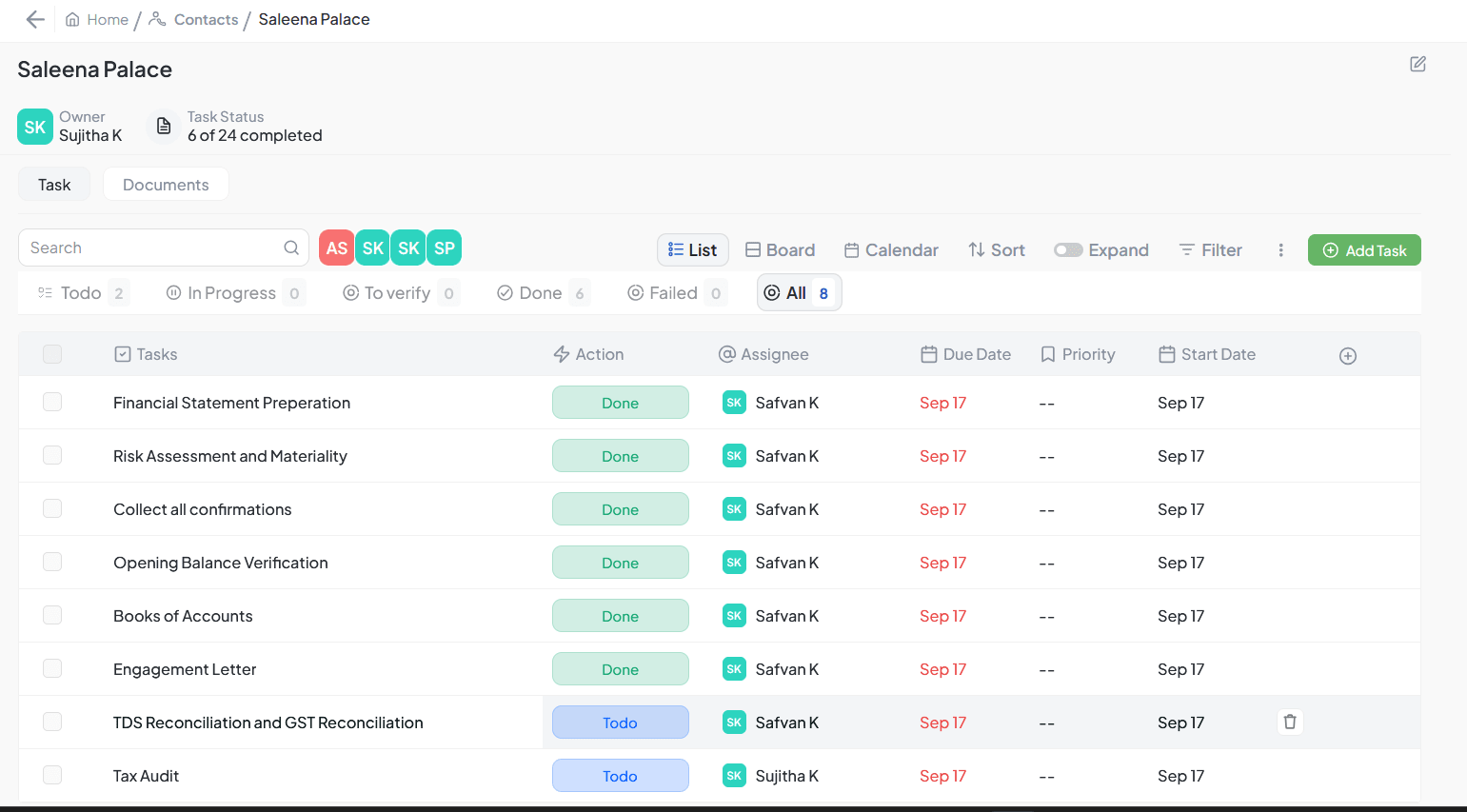Image resolution: width=1467 pixels, height=812 pixels.
Task: Tick the Tax Audit task checkbox
Action: (x=52, y=776)
